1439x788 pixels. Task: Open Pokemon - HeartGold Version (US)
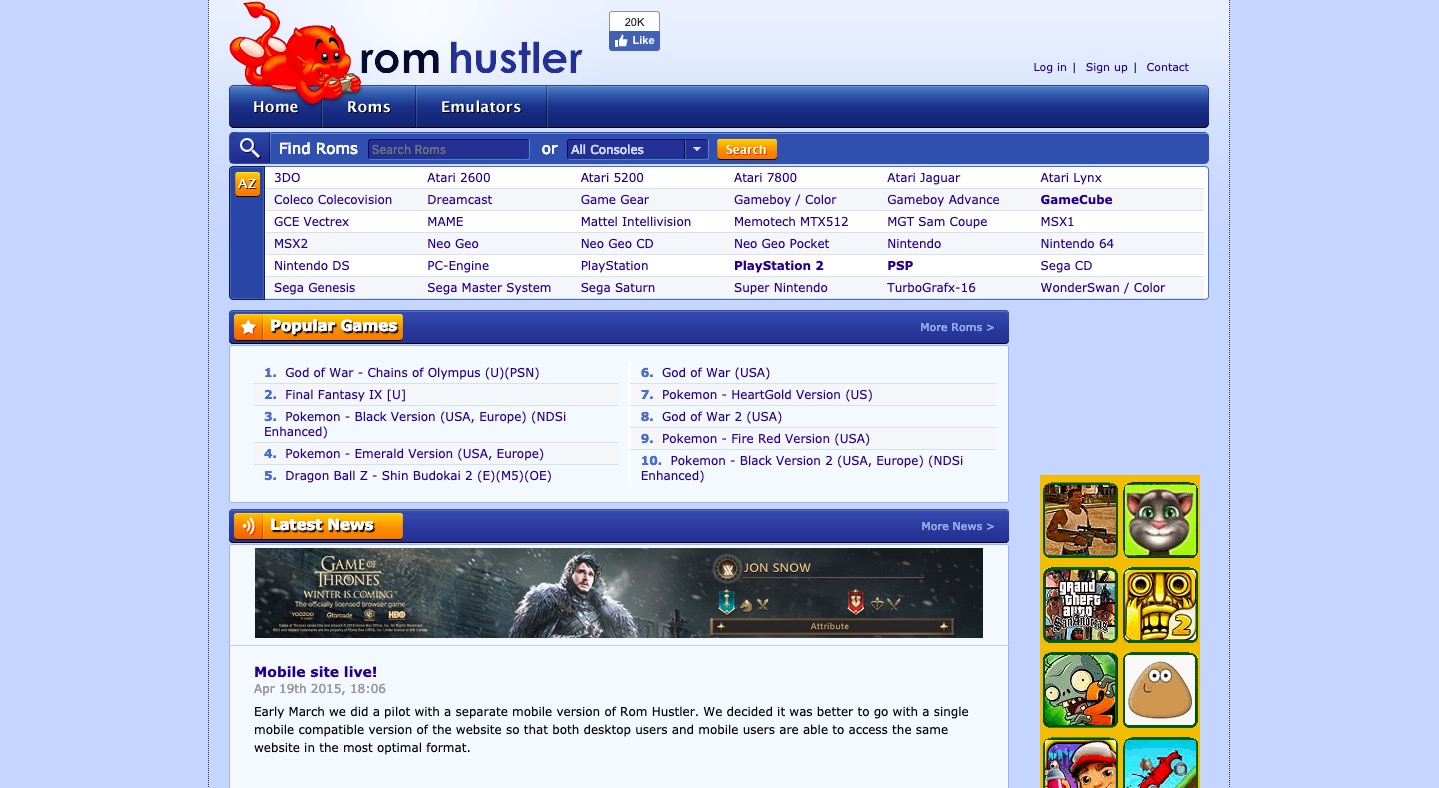767,395
